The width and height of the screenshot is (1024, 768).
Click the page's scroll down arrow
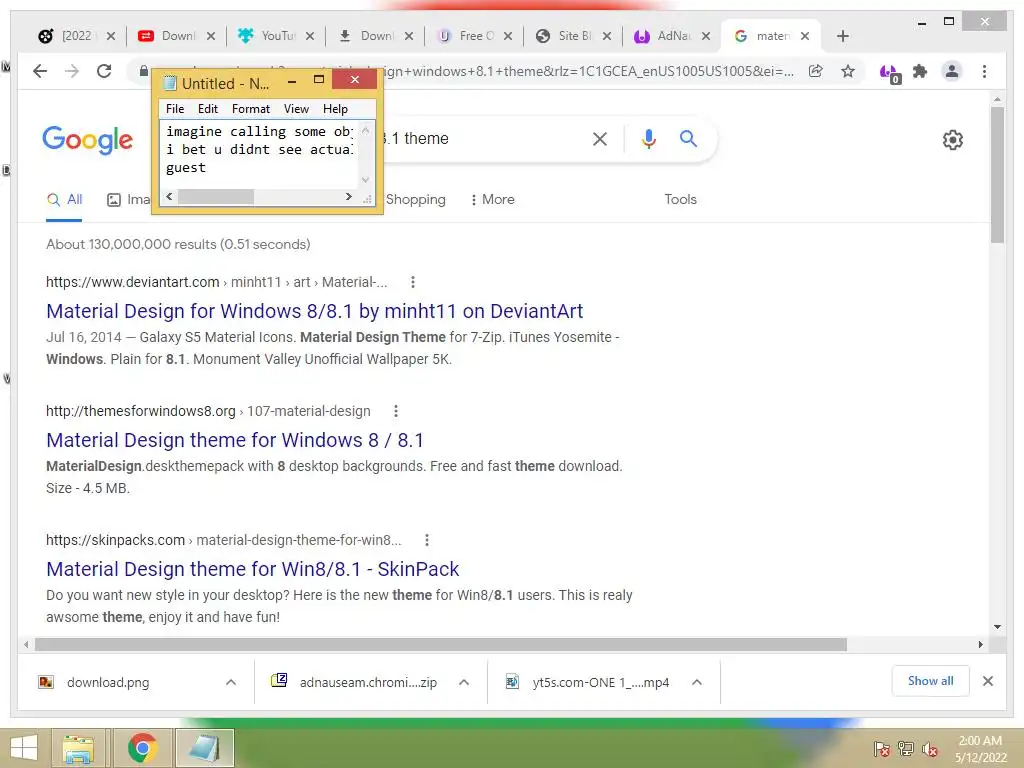click(x=997, y=627)
